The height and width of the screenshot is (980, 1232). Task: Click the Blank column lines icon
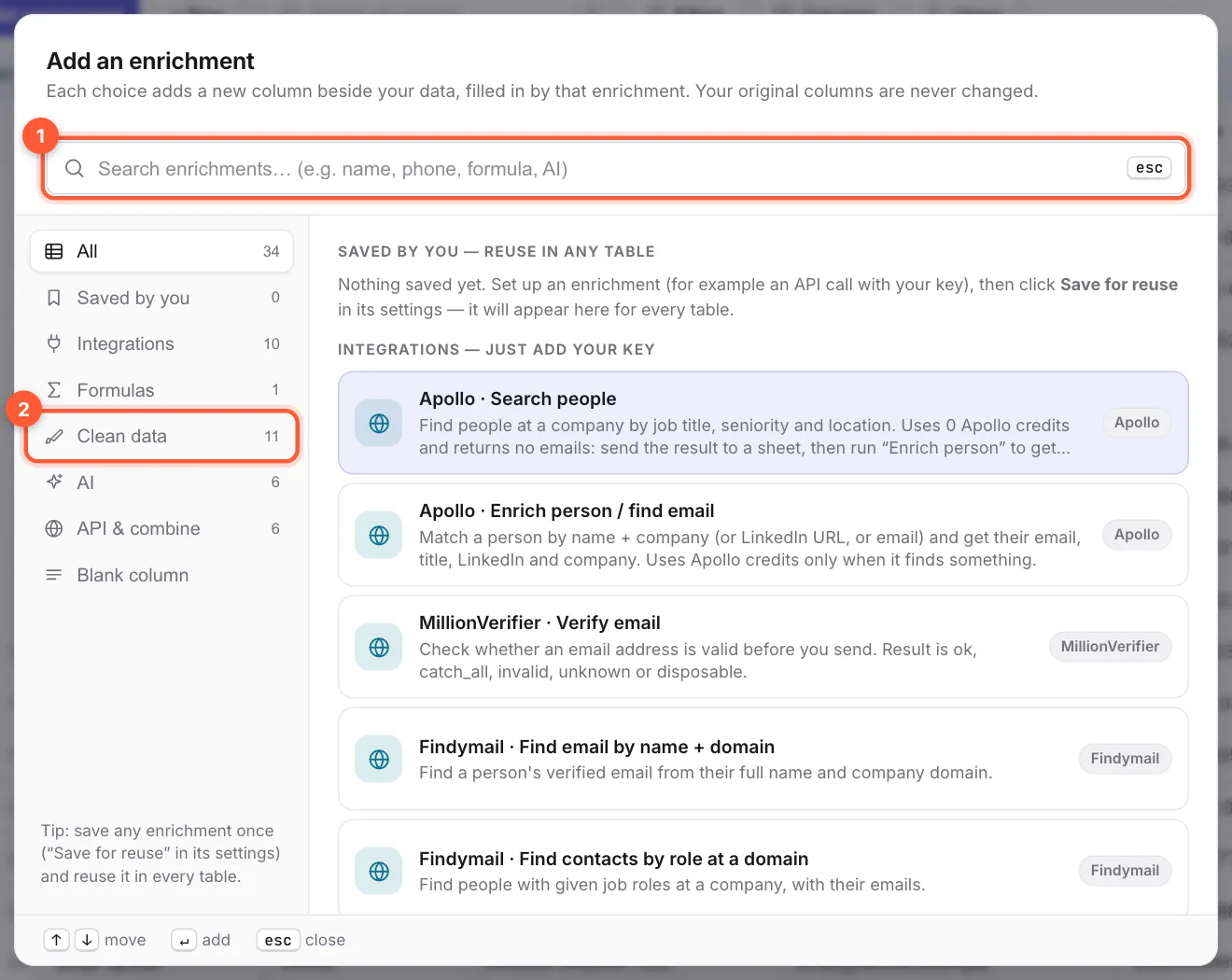54,575
